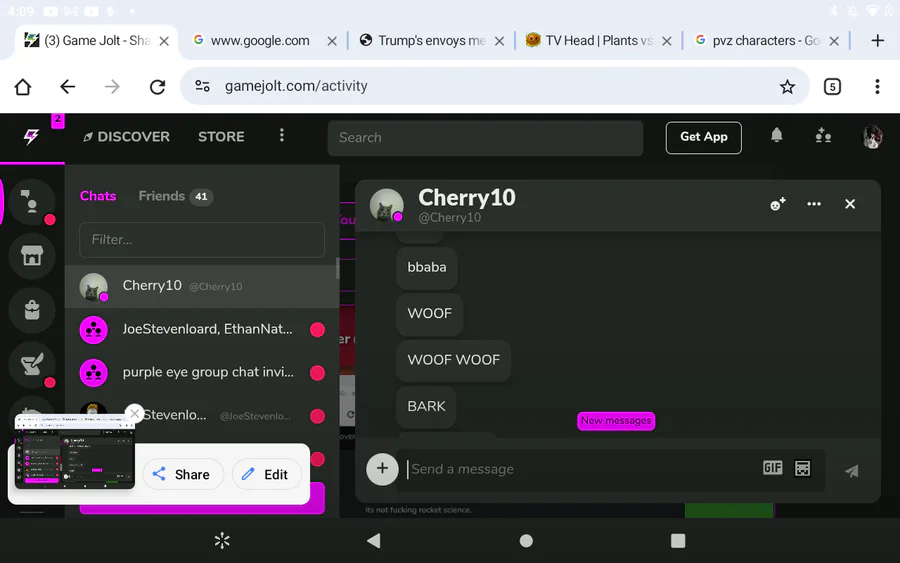
Task: Open the quests sidebar icon
Action: 32,364
